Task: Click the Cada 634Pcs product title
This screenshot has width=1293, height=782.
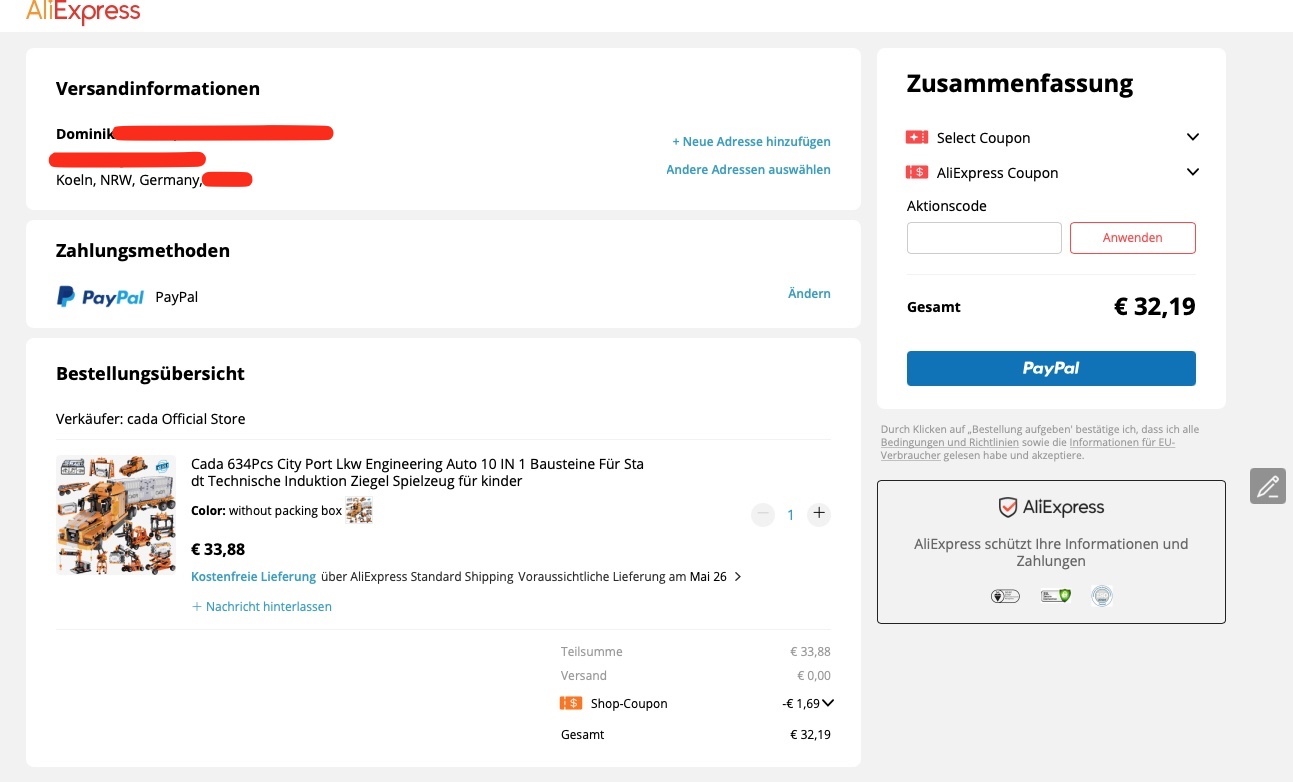Action: point(417,473)
